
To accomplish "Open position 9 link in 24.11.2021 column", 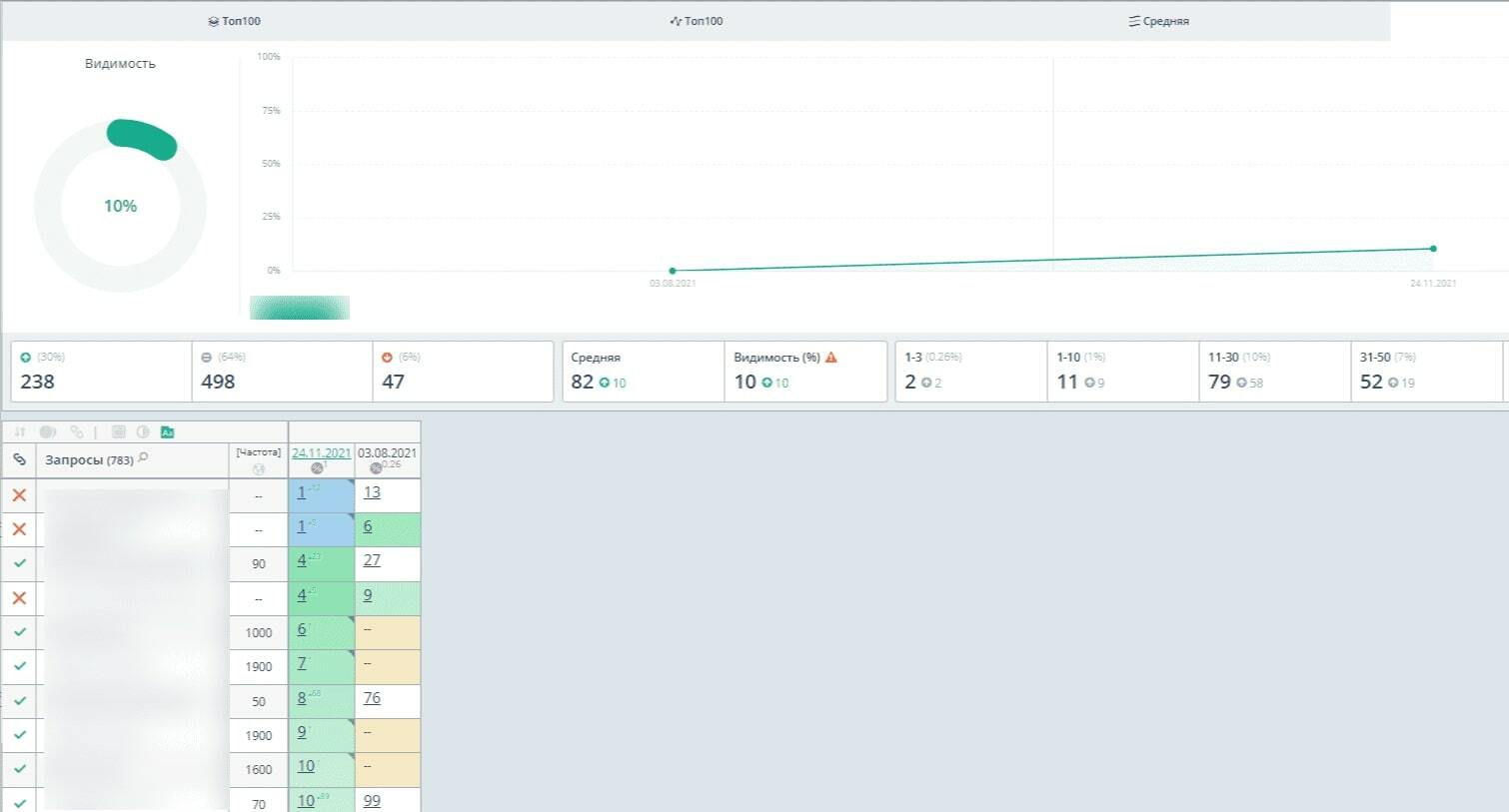I will click(302, 732).
